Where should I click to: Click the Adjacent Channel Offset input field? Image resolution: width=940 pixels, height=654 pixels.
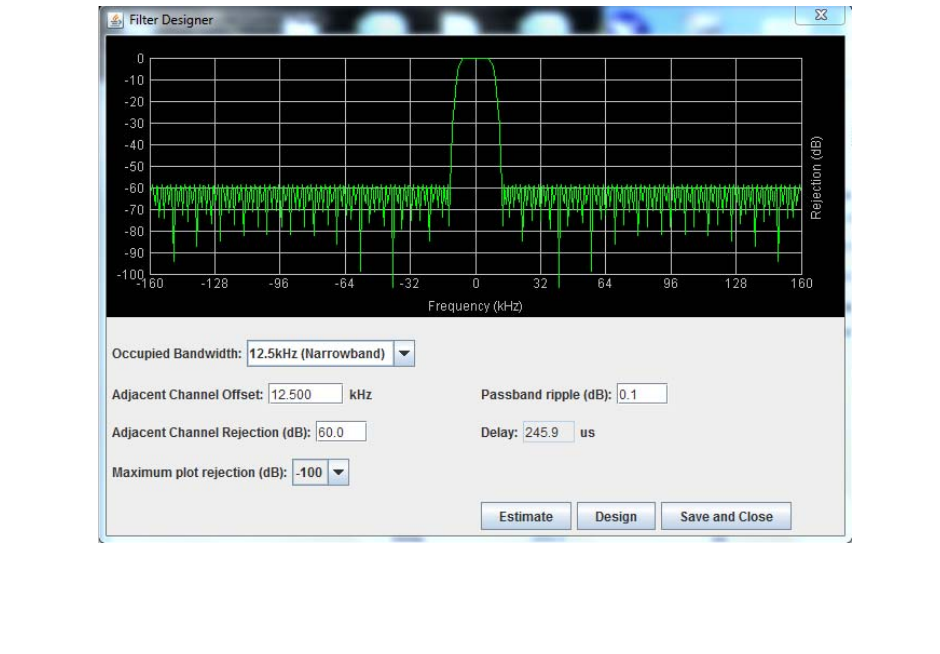coord(305,394)
